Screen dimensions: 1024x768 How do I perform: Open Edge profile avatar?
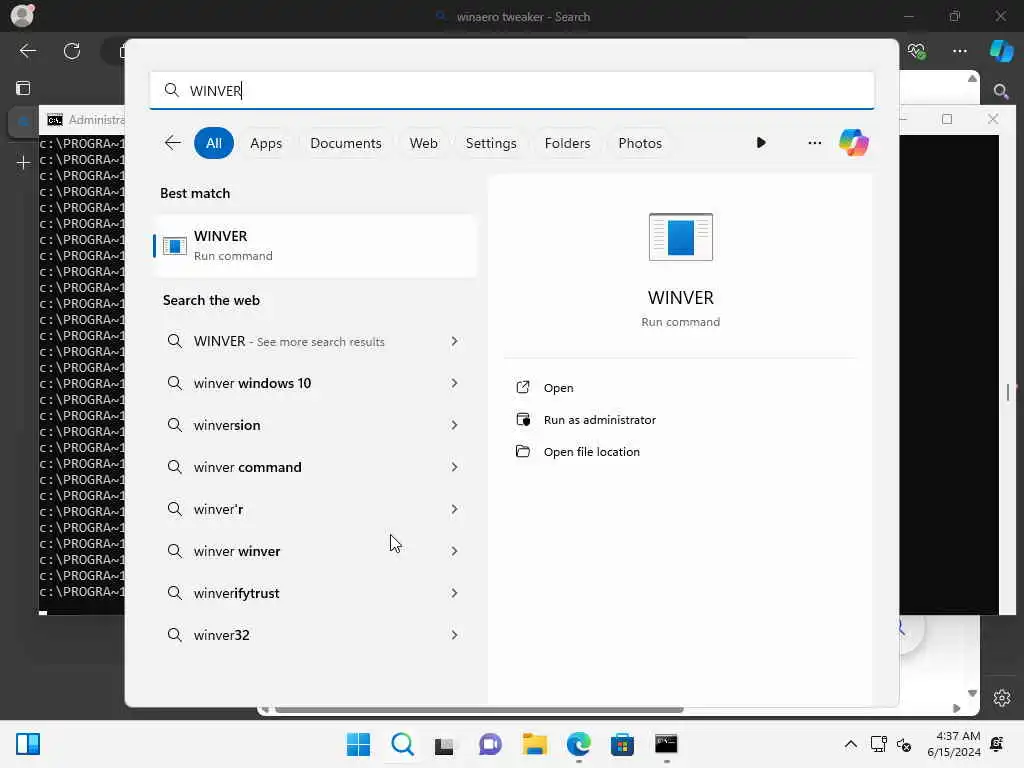pyautogui.click(x=22, y=16)
